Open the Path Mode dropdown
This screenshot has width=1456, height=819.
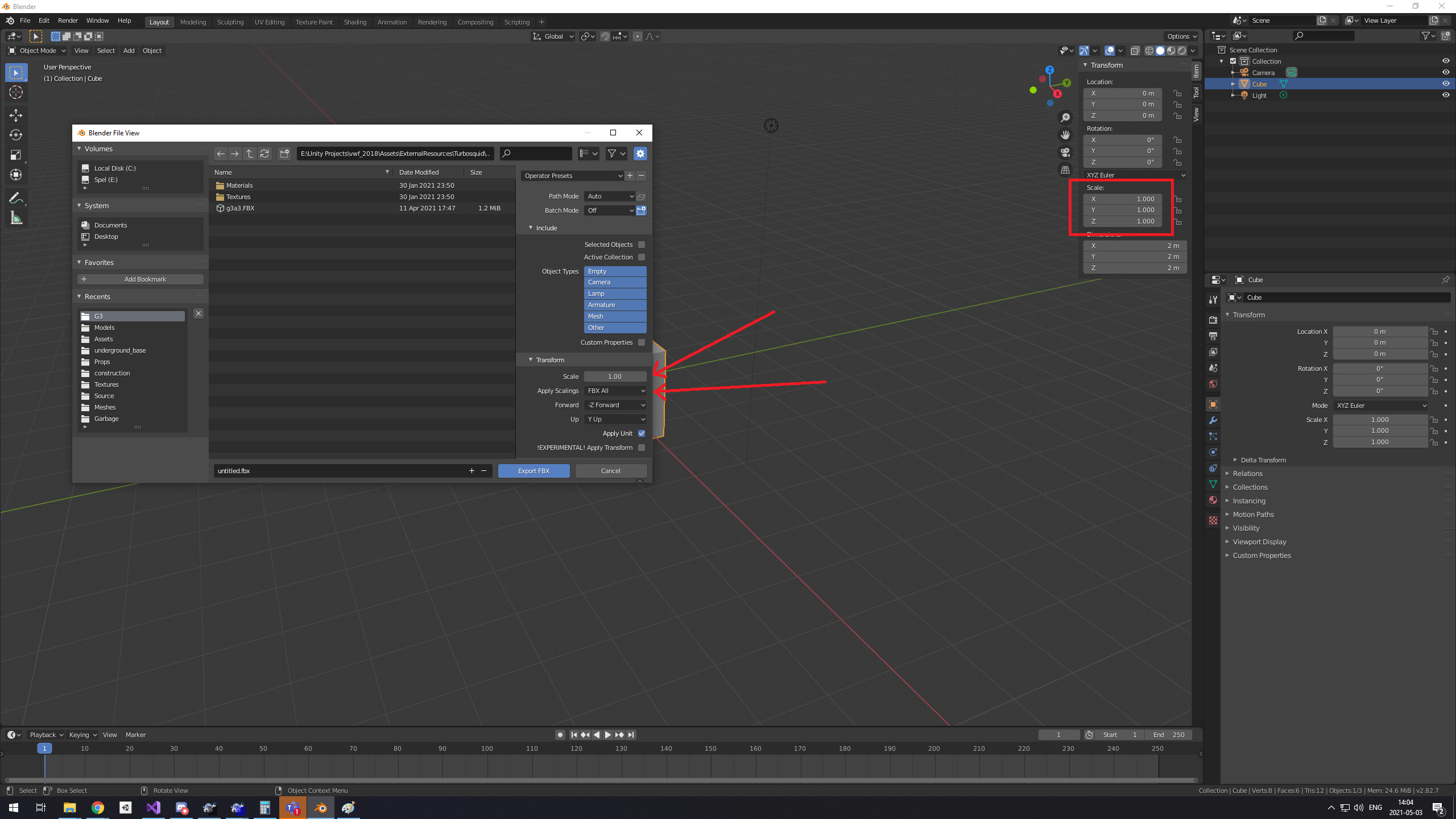coord(609,196)
